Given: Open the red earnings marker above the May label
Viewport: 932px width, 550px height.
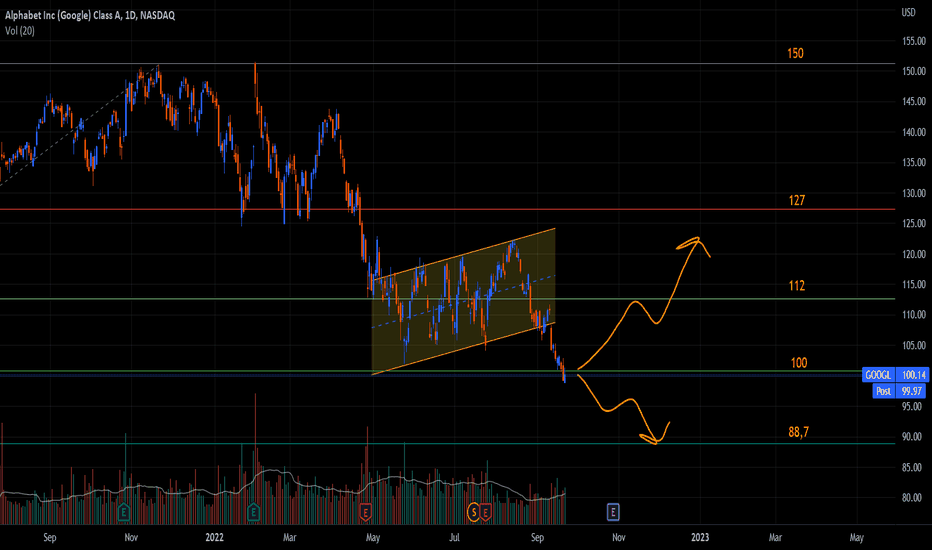Looking at the screenshot, I should [x=365, y=511].
